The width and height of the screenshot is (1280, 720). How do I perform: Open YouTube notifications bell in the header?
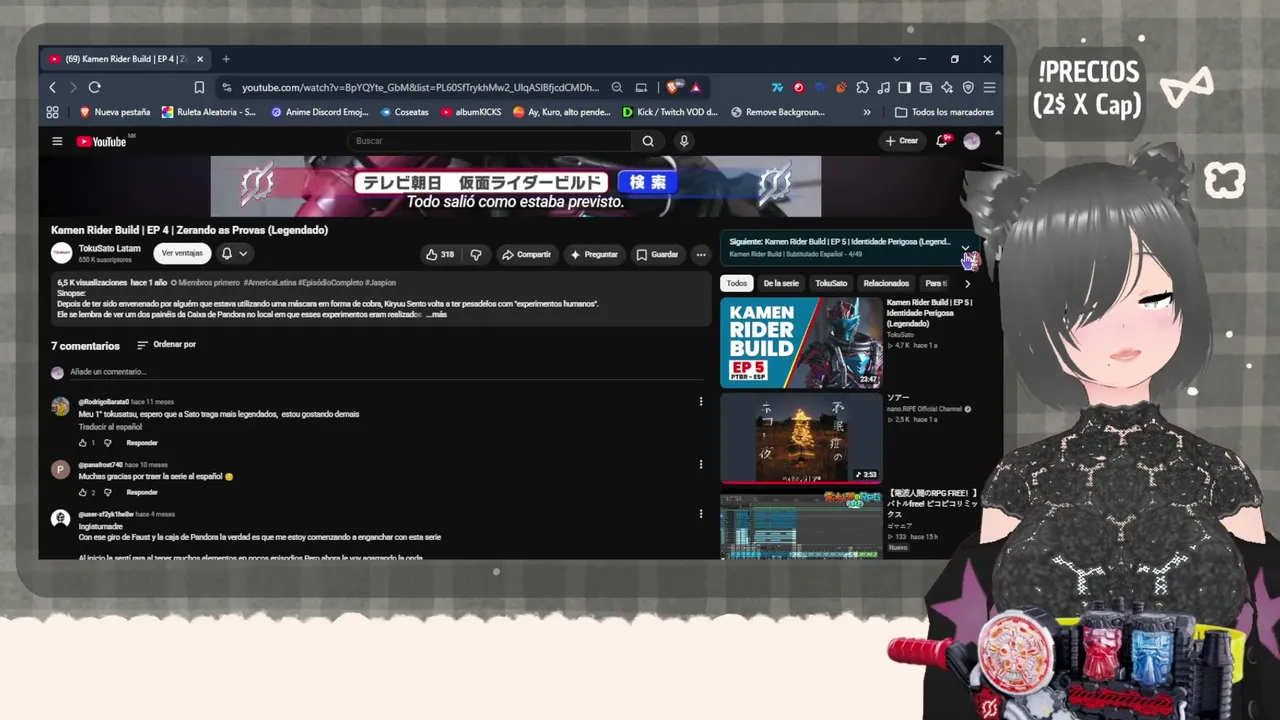pyautogui.click(x=941, y=141)
